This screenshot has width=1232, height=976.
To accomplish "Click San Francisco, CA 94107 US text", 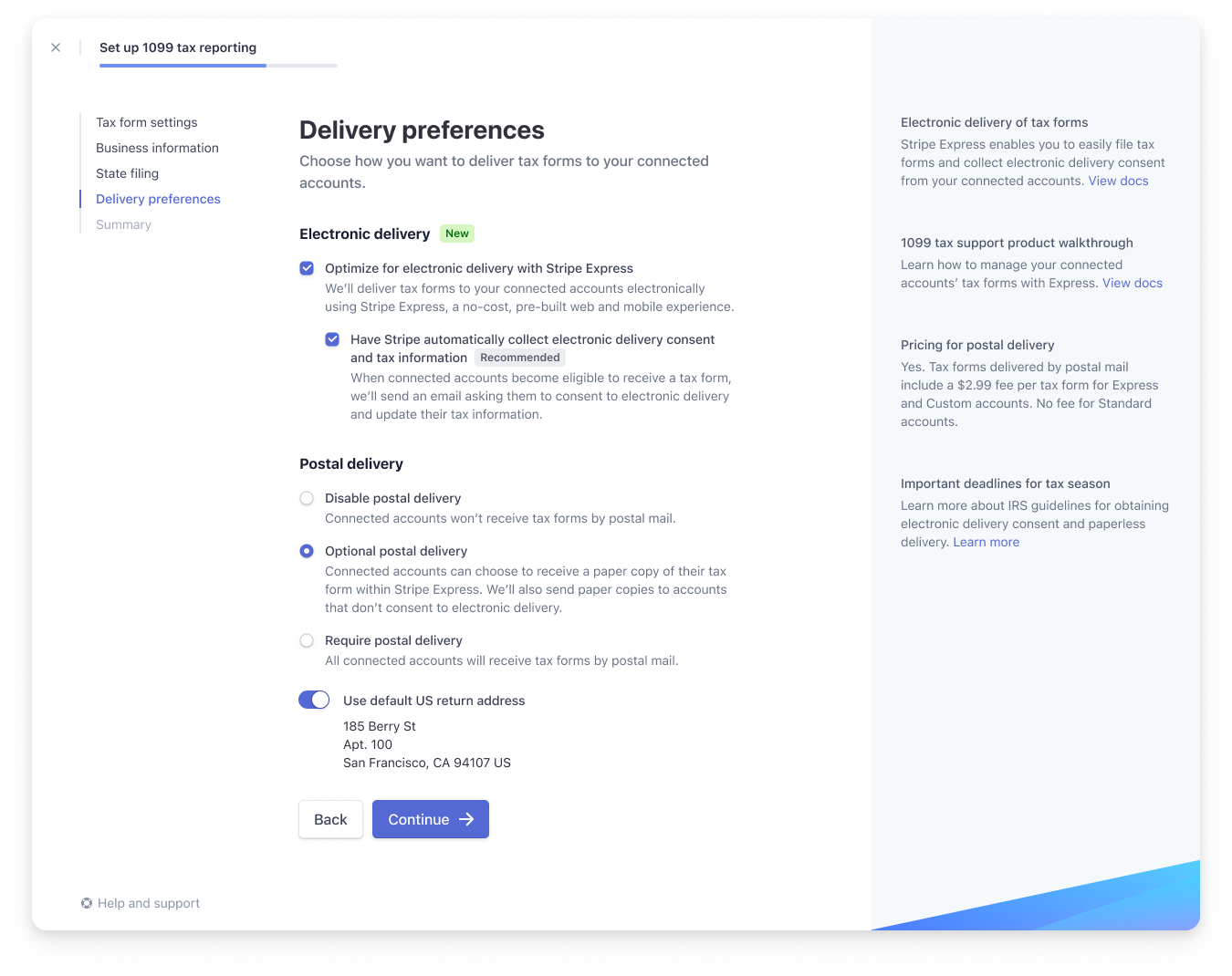I will click(x=427, y=763).
